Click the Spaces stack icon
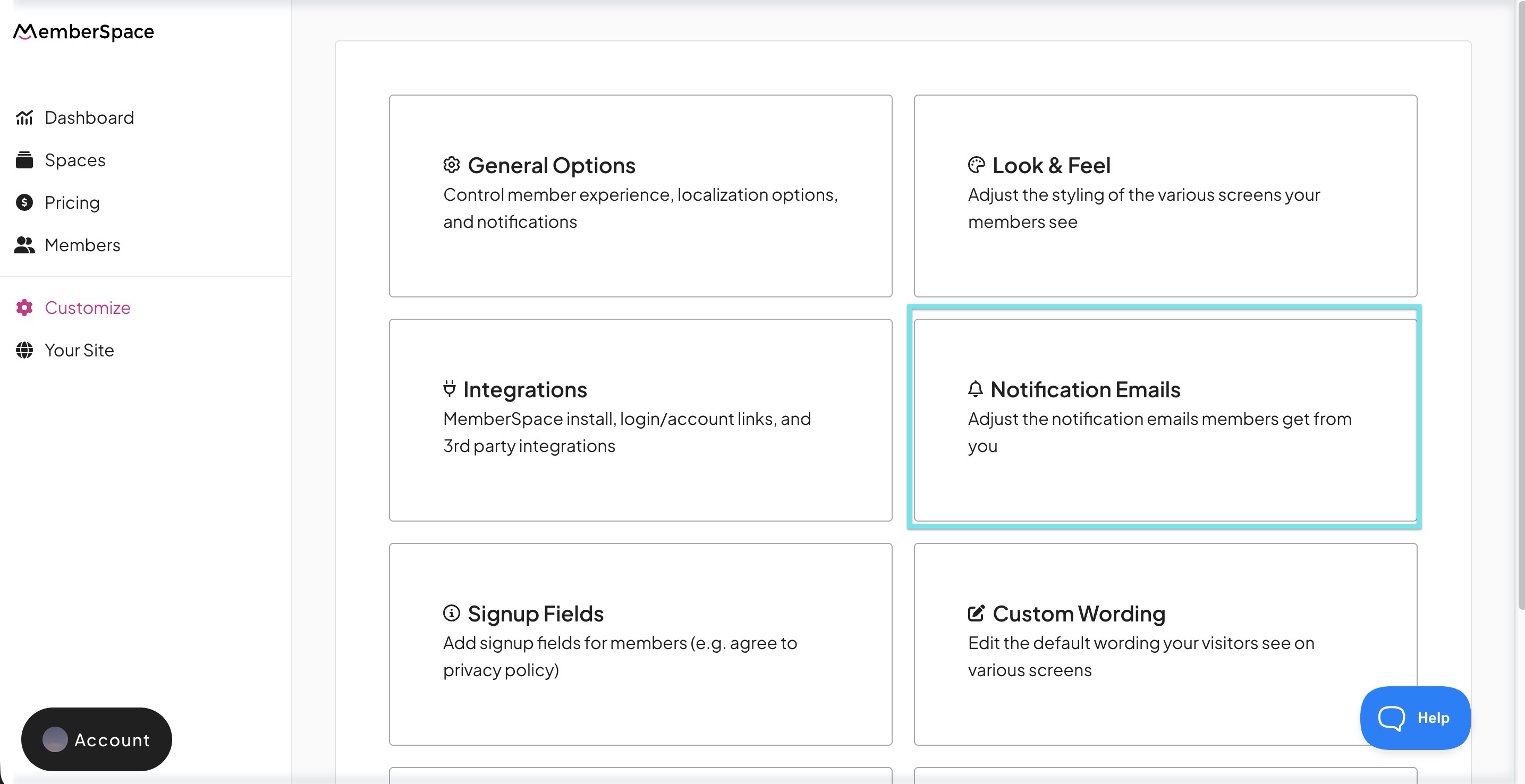The height and width of the screenshot is (784, 1525). pyautogui.click(x=24, y=160)
